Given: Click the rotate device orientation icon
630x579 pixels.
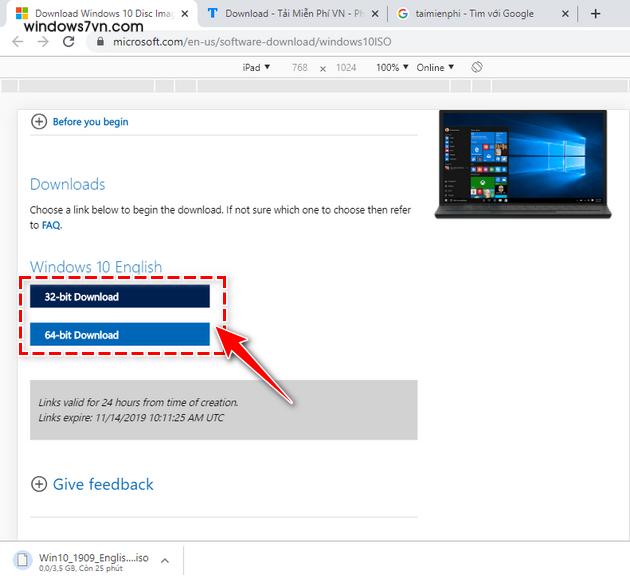Looking at the screenshot, I should [477, 67].
